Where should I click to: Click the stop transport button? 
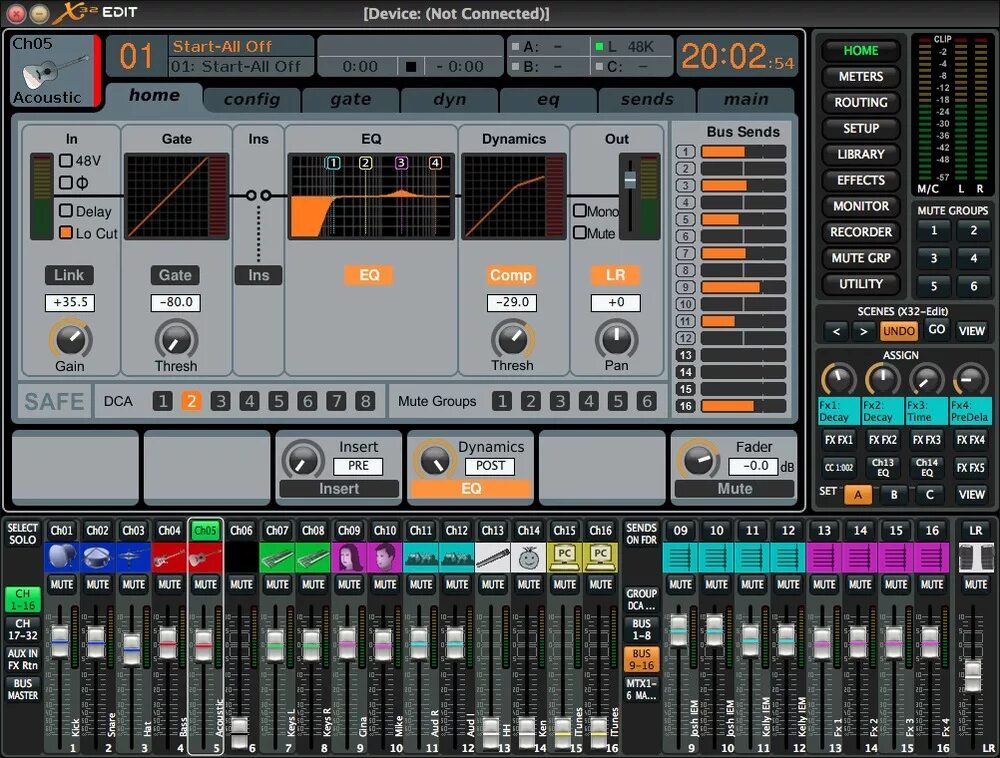click(x=411, y=66)
